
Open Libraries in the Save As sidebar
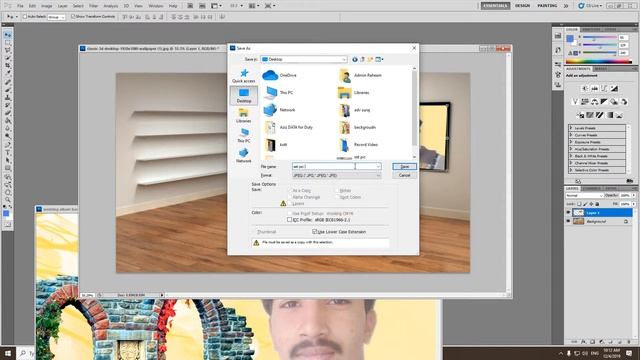(244, 116)
